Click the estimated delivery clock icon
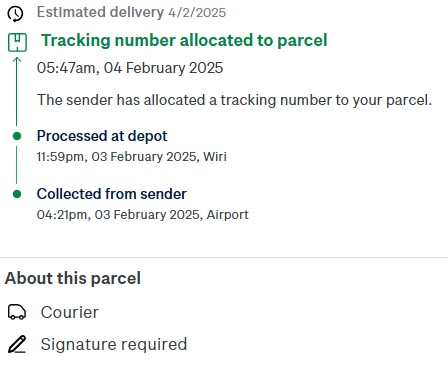 15,14
